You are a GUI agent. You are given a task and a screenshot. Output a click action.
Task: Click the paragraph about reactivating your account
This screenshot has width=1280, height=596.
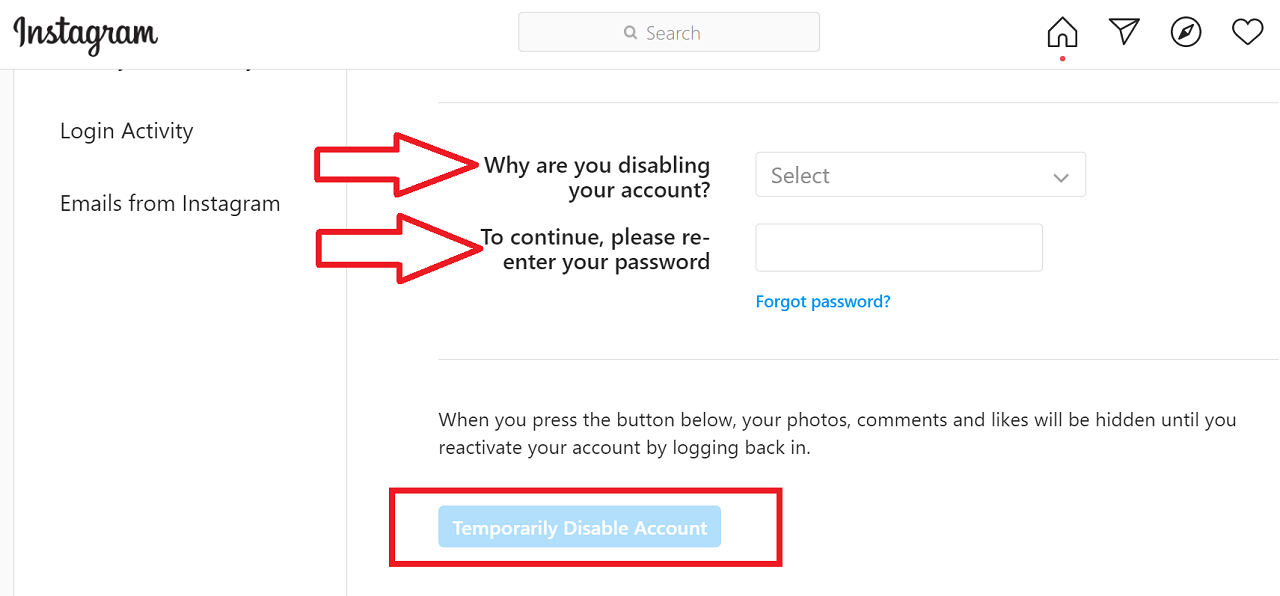(x=838, y=433)
